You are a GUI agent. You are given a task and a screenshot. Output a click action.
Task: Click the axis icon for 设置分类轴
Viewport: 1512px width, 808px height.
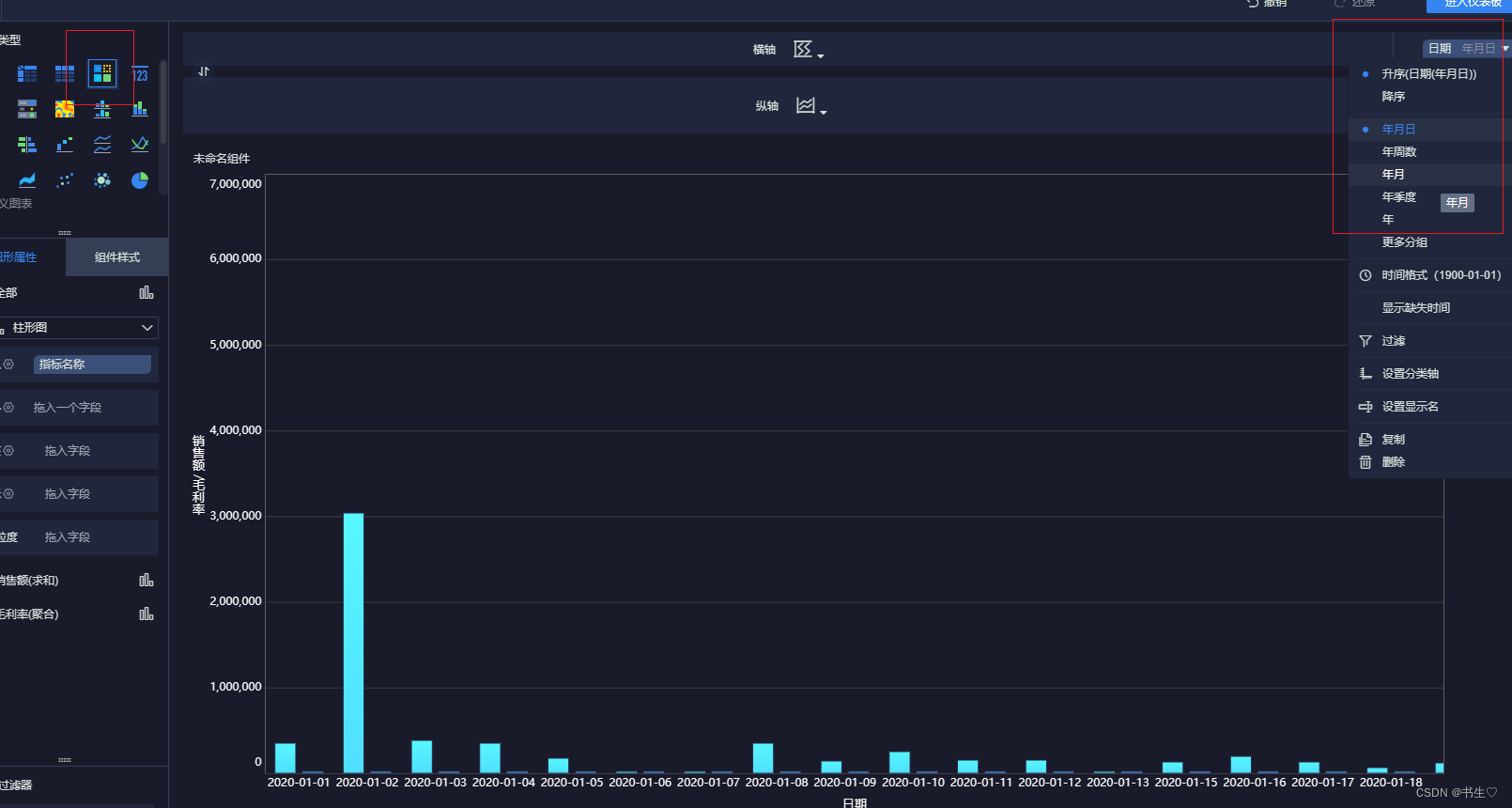click(1365, 374)
